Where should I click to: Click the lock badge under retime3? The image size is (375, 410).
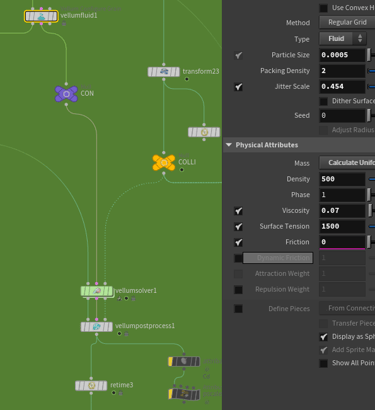click(x=121, y=393)
